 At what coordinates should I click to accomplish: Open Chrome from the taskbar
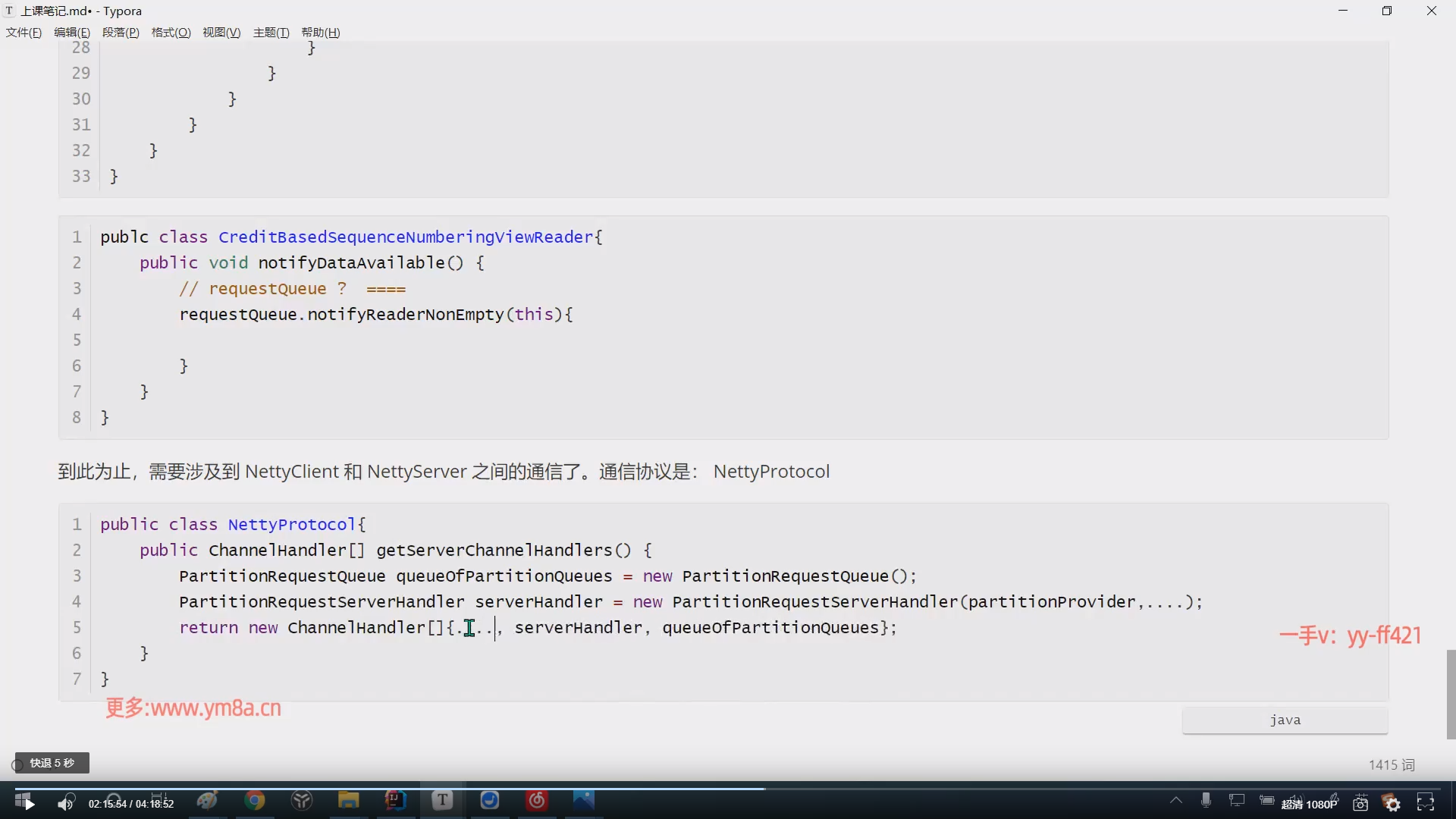(x=255, y=801)
